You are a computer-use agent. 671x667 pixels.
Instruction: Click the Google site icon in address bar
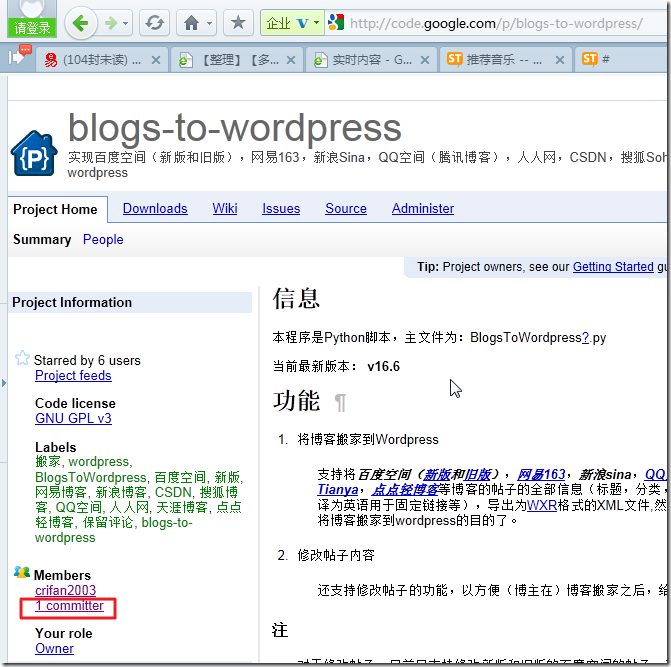336,22
